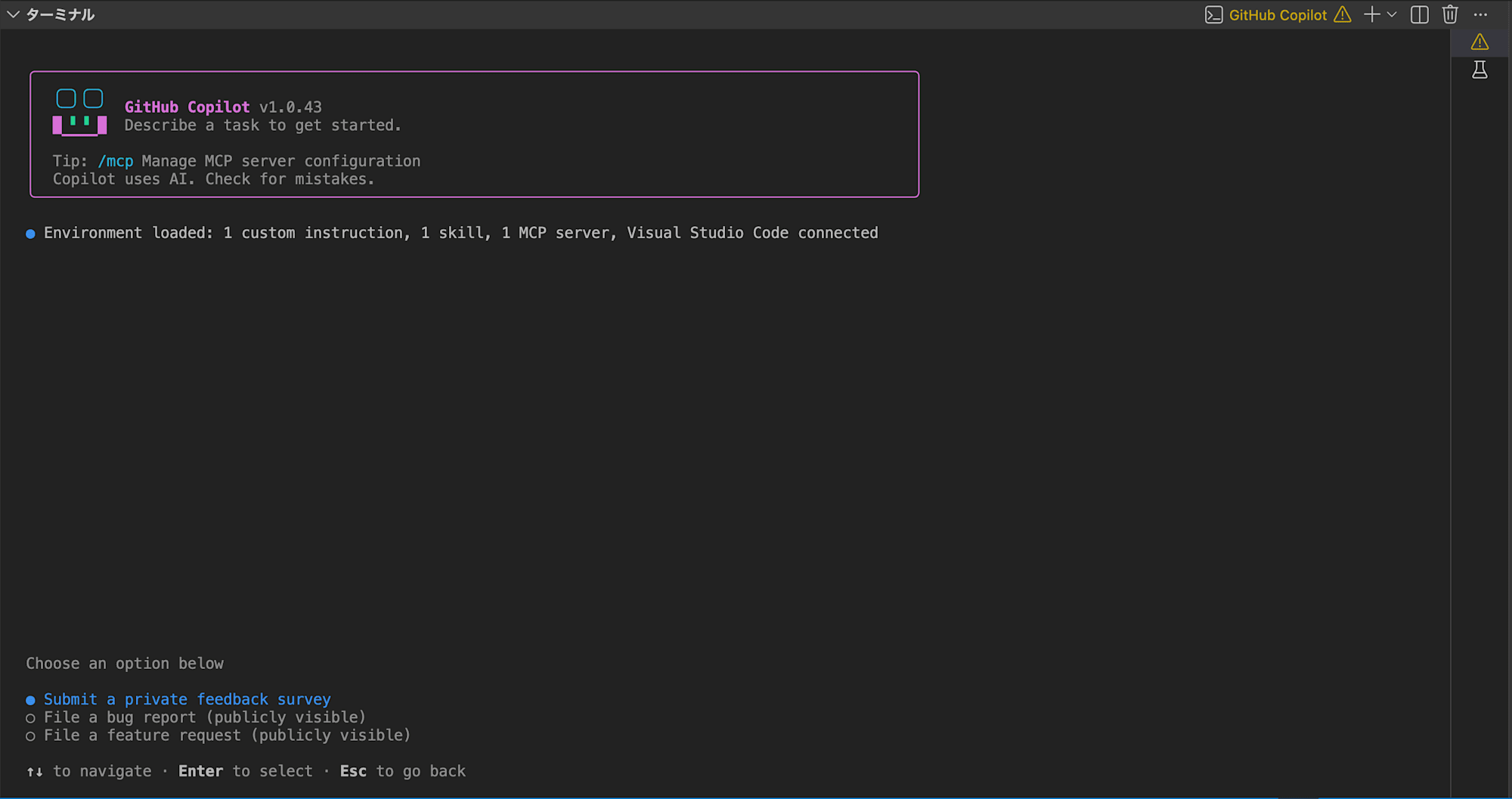
Task: Open the more actions ellipsis menu
Action: click(x=1480, y=14)
